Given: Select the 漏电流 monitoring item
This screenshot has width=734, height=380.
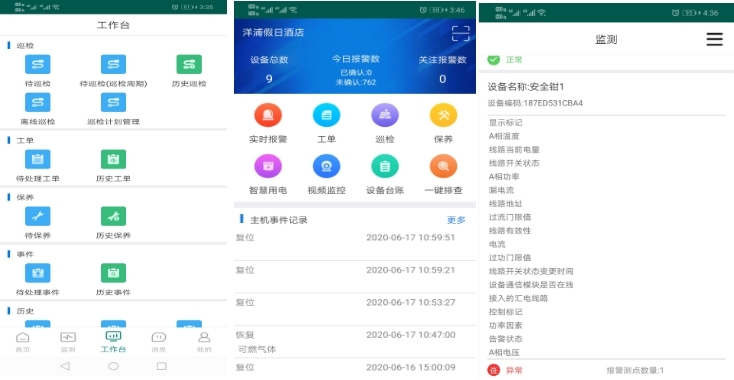Looking at the screenshot, I should 501,190.
